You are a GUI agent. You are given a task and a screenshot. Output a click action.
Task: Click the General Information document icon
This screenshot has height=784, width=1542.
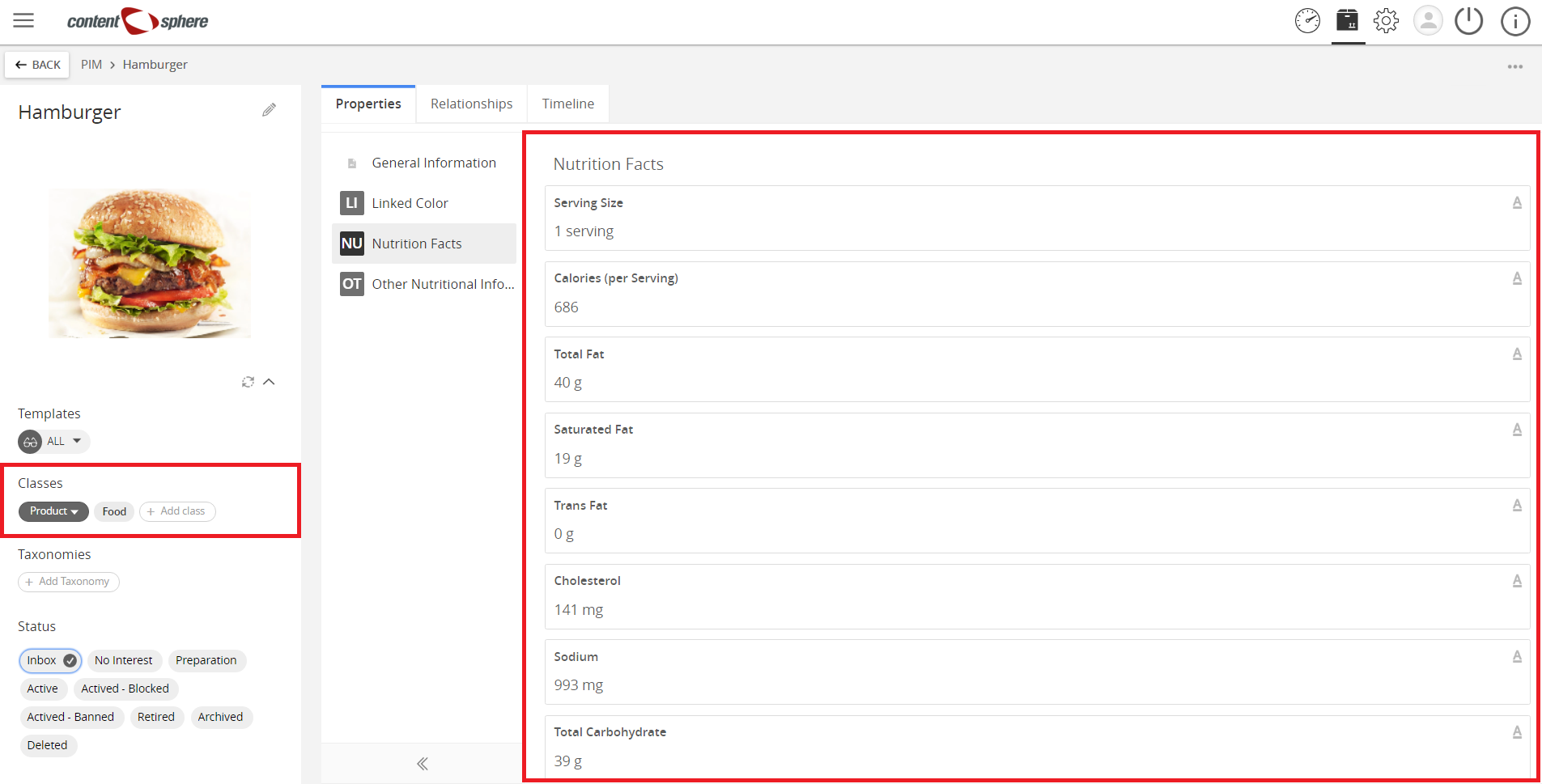(351, 163)
